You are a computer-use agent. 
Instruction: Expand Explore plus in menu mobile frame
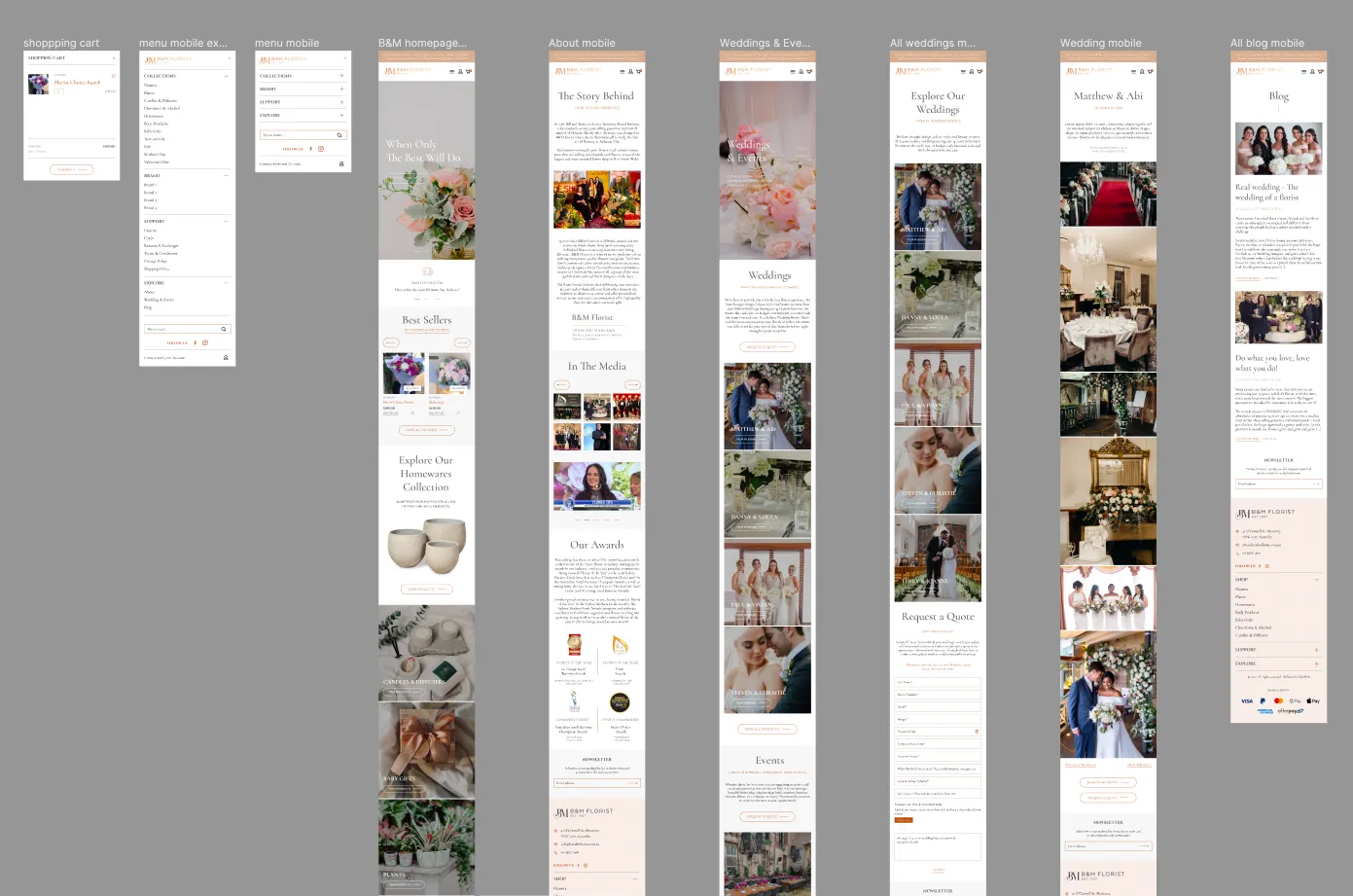click(x=341, y=115)
